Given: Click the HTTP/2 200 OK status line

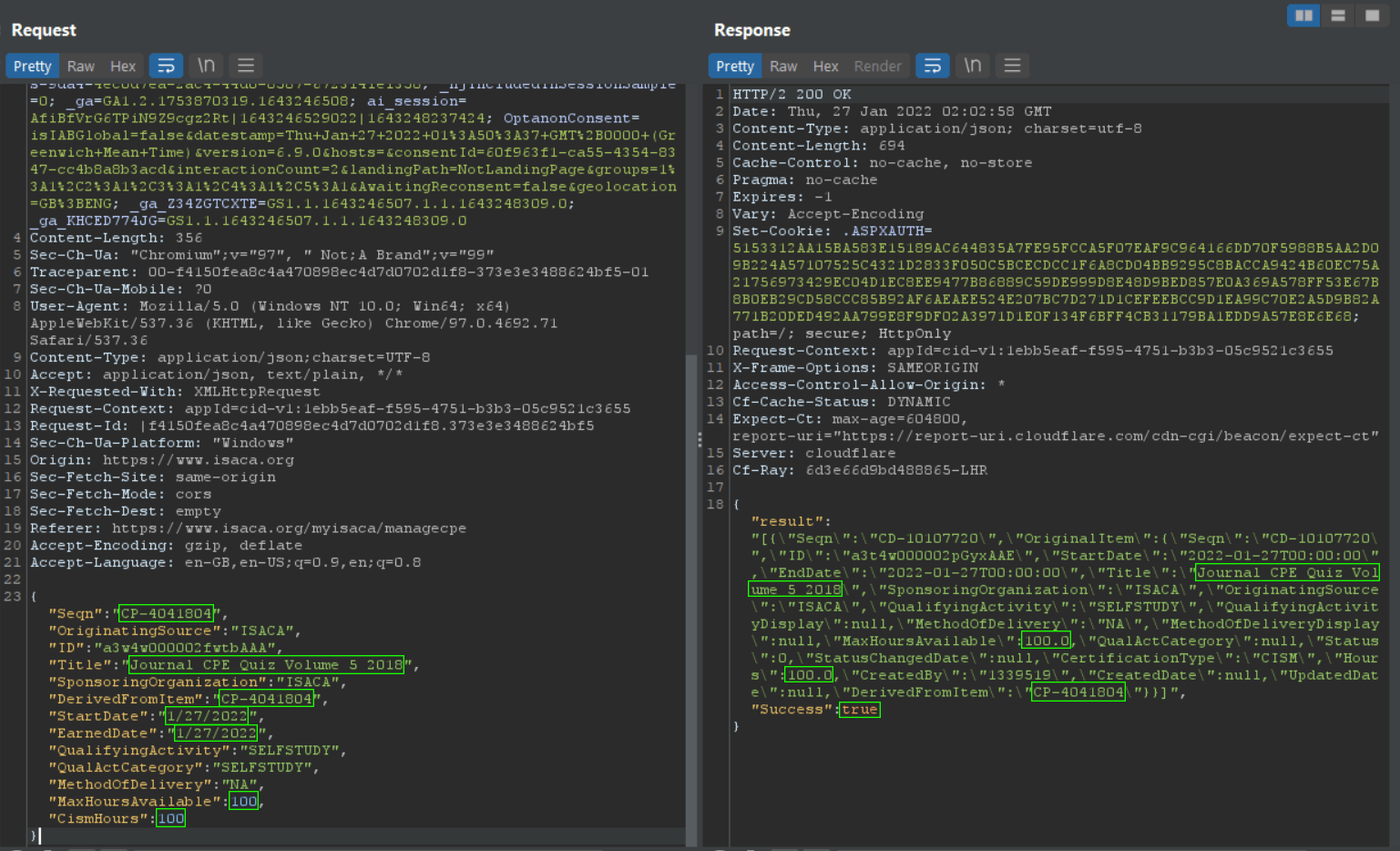Looking at the screenshot, I should (792, 94).
